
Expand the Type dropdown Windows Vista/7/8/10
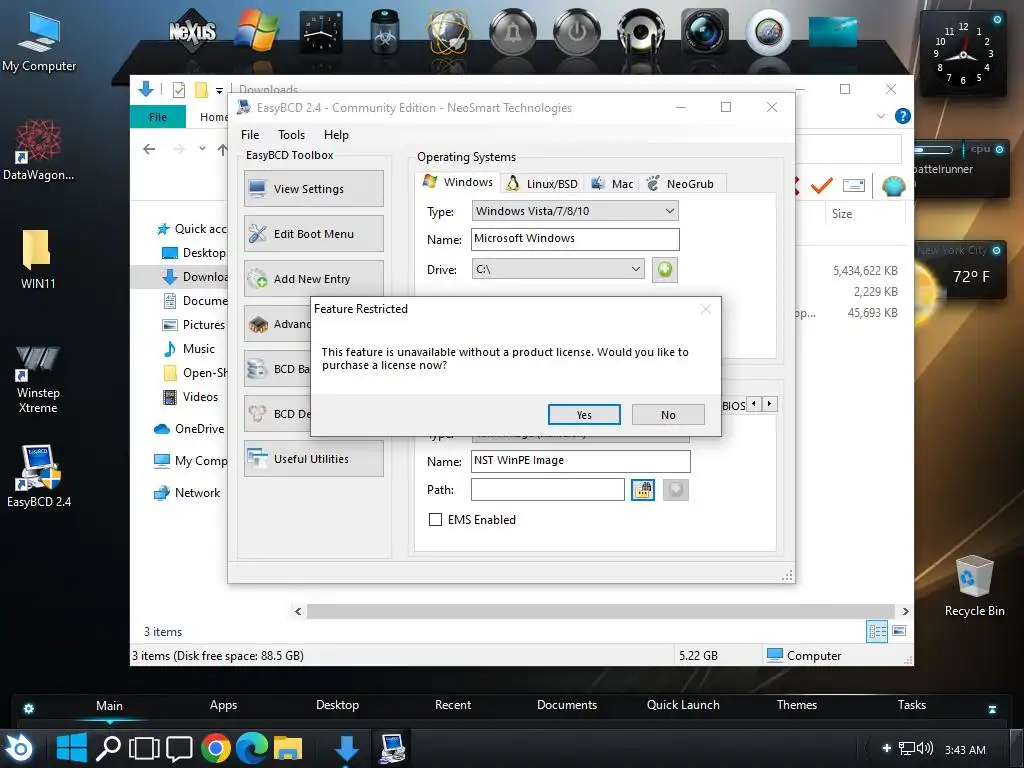coord(575,211)
